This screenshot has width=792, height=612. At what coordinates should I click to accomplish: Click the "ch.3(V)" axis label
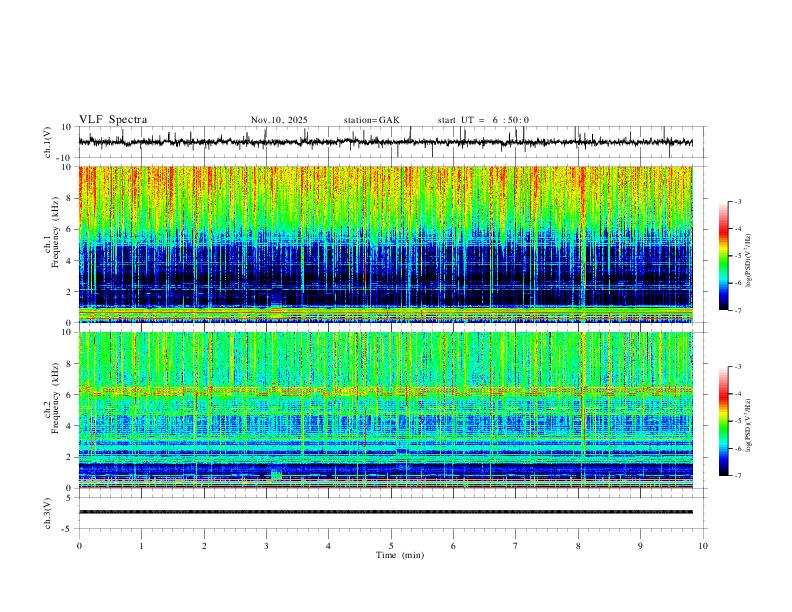coord(48,513)
